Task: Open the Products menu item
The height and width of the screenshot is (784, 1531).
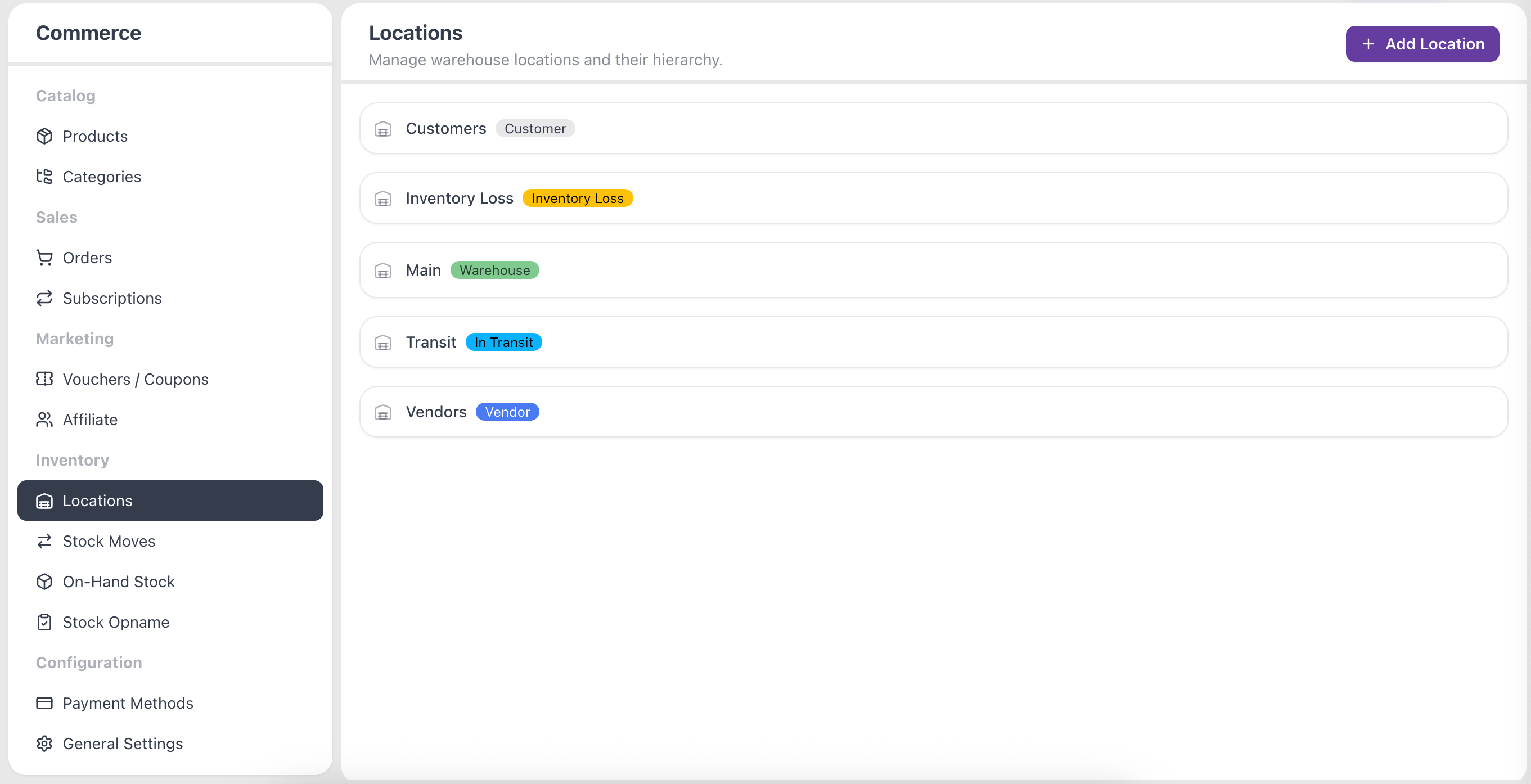Action: click(x=170, y=136)
